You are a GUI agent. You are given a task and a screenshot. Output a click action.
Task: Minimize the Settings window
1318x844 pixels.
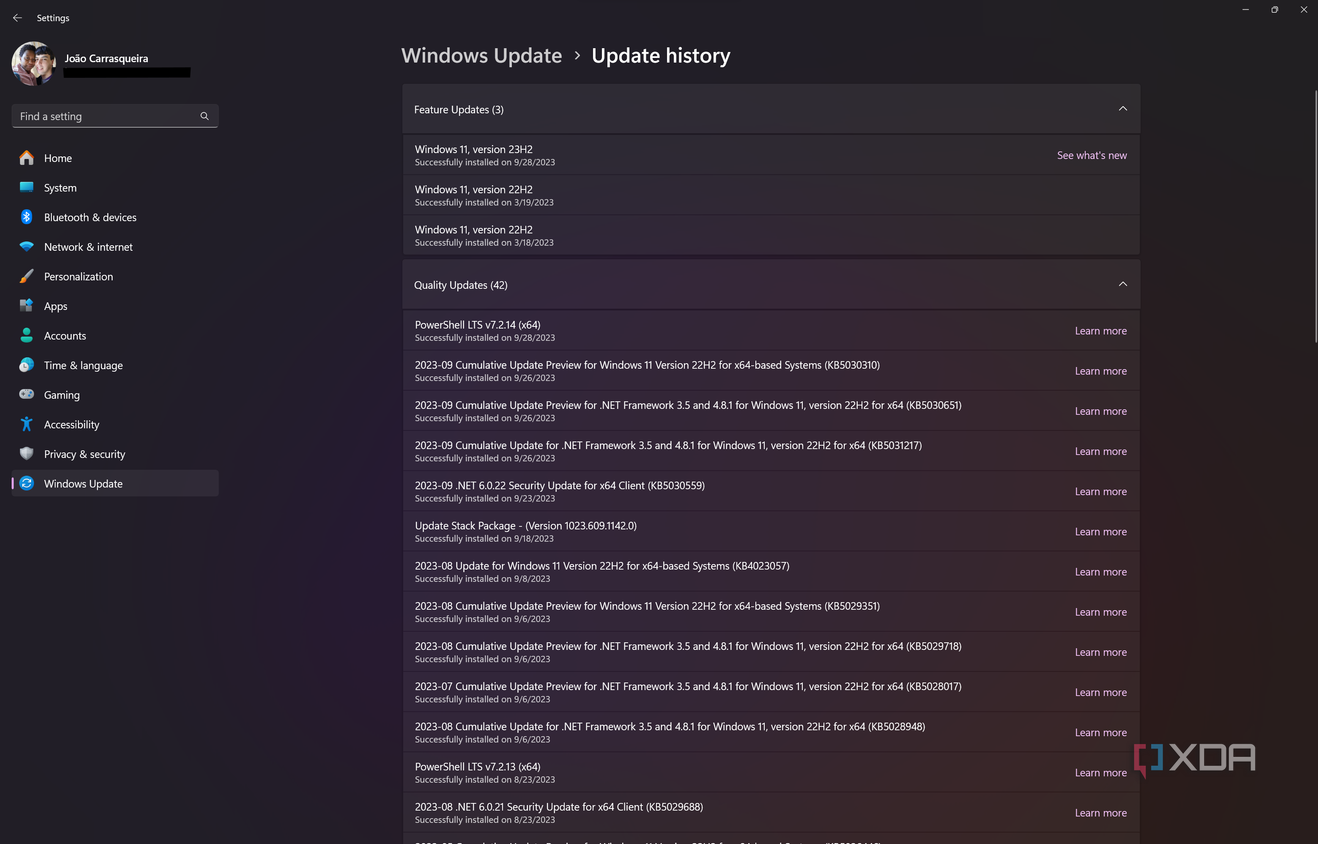coord(1245,10)
